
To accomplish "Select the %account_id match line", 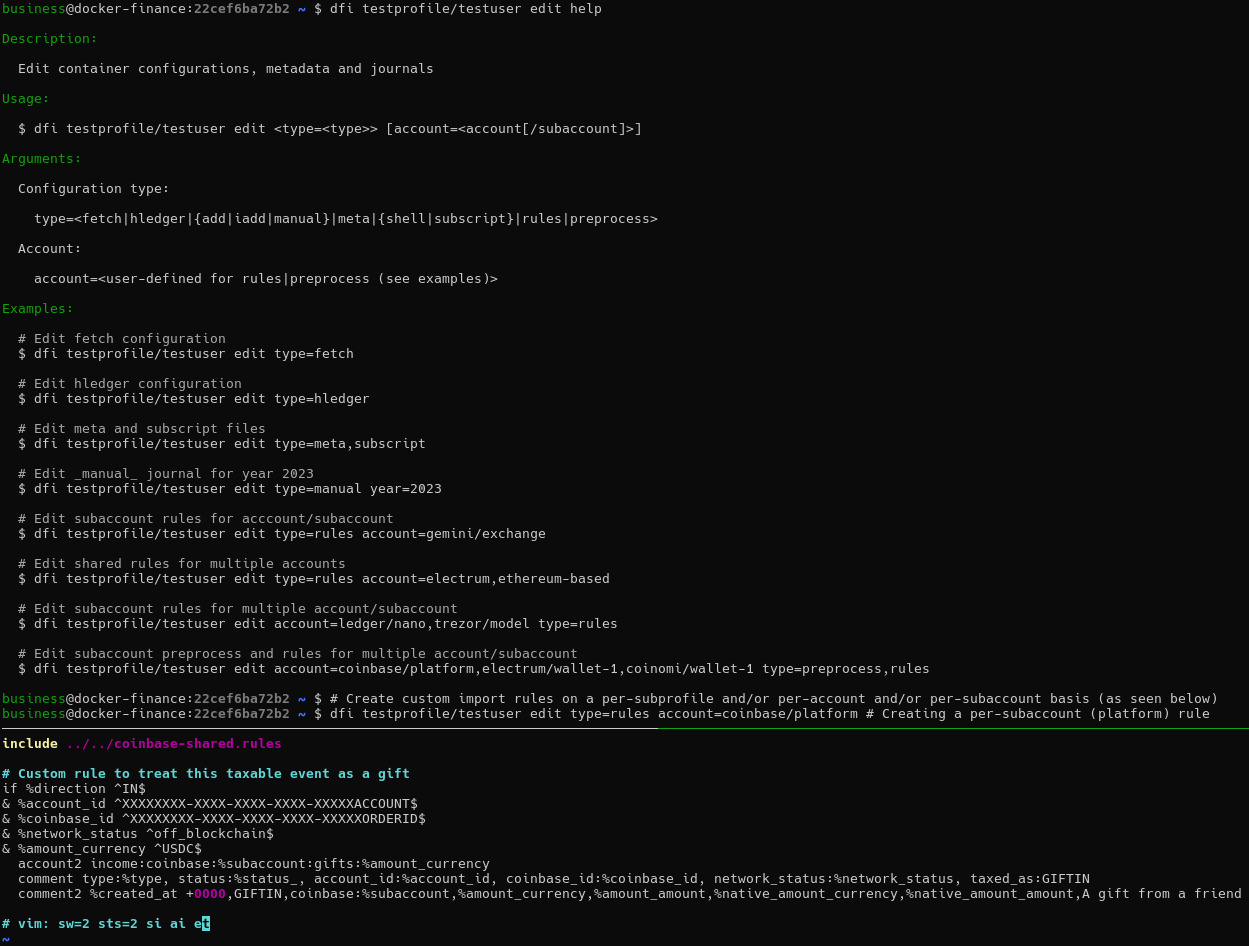I will [x=210, y=804].
